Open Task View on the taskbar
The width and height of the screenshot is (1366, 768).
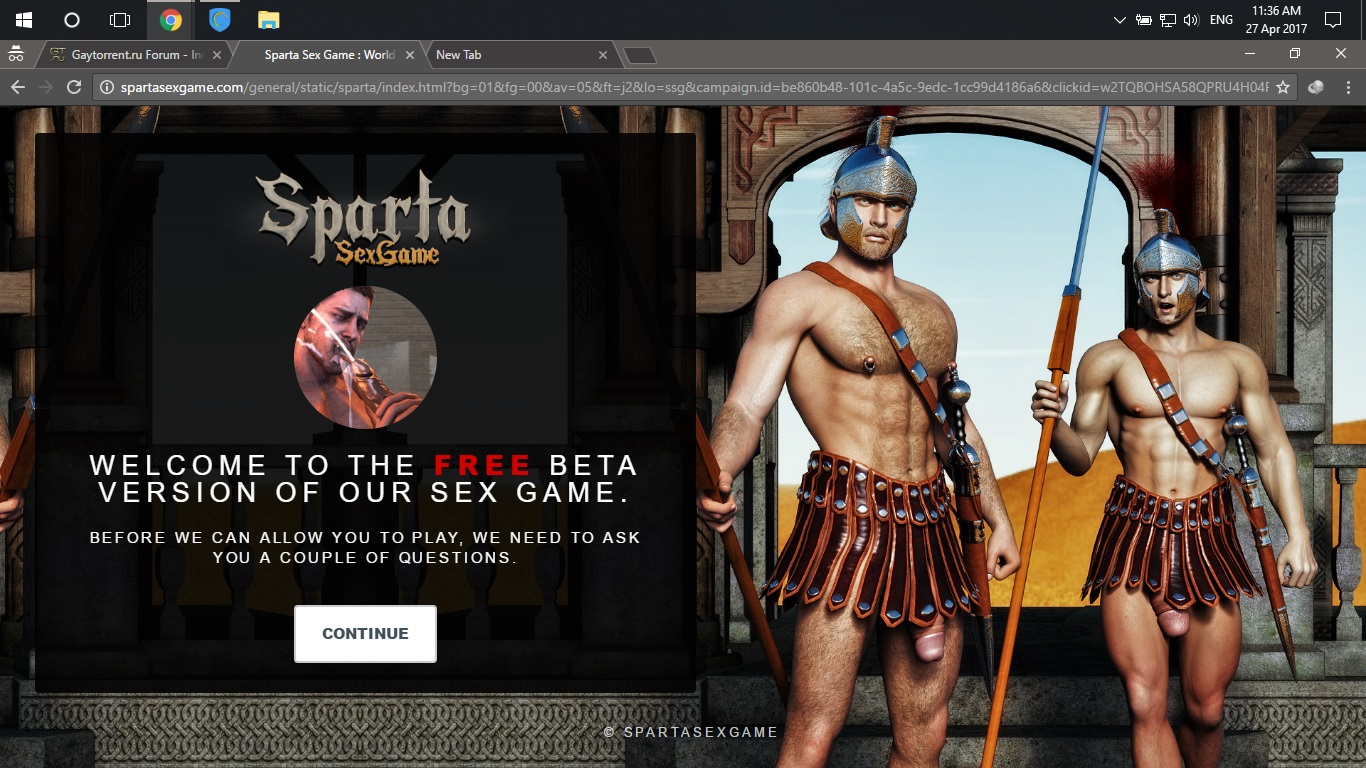[x=119, y=19]
